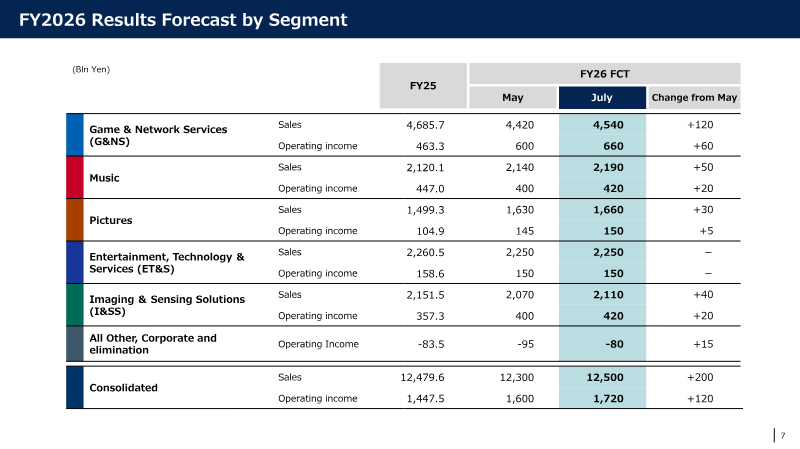
Task: Click the July column header
Action: click(x=602, y=97)
